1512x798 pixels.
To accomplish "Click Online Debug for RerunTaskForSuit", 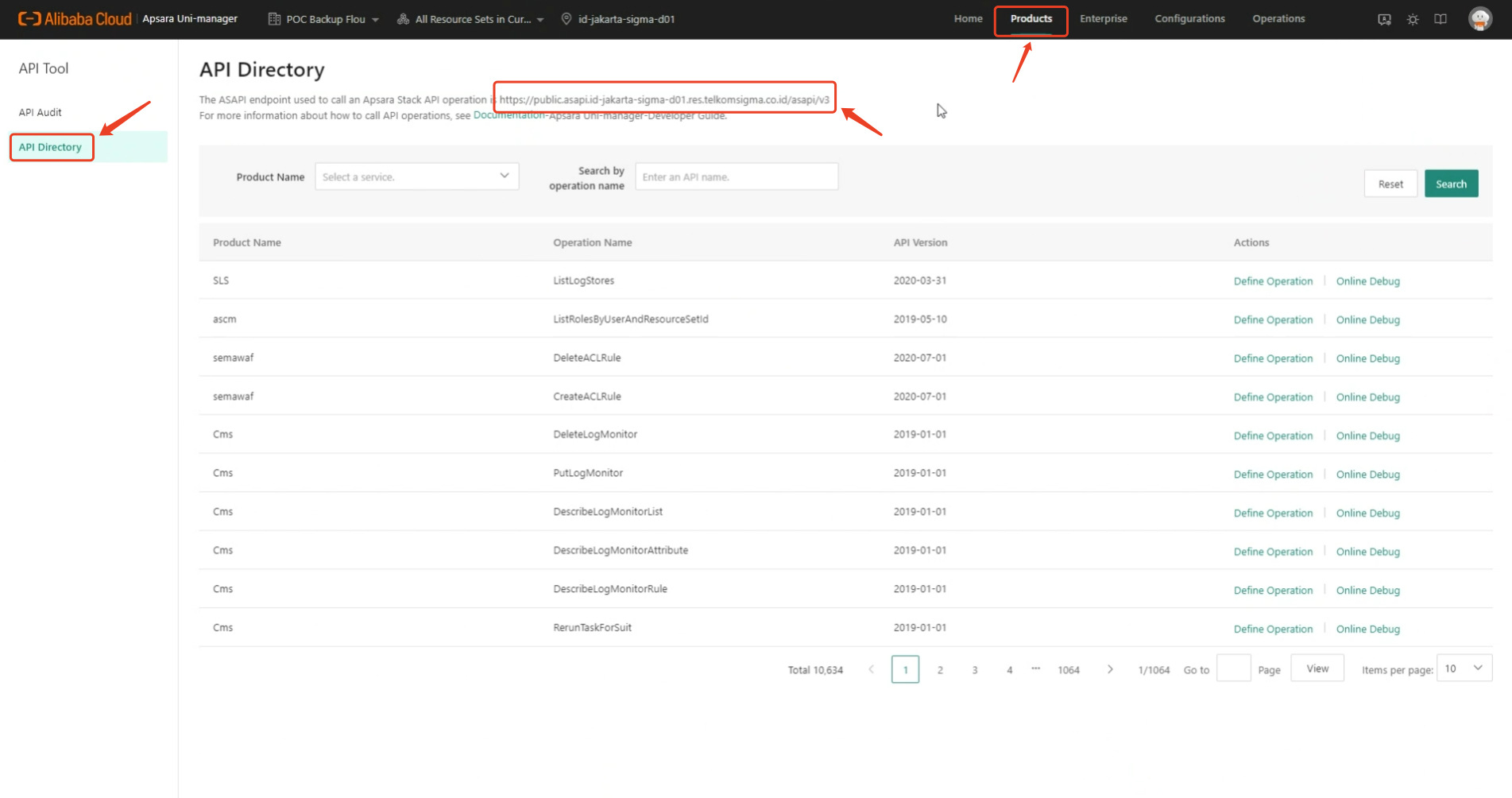I will (x=1367, y=629).
